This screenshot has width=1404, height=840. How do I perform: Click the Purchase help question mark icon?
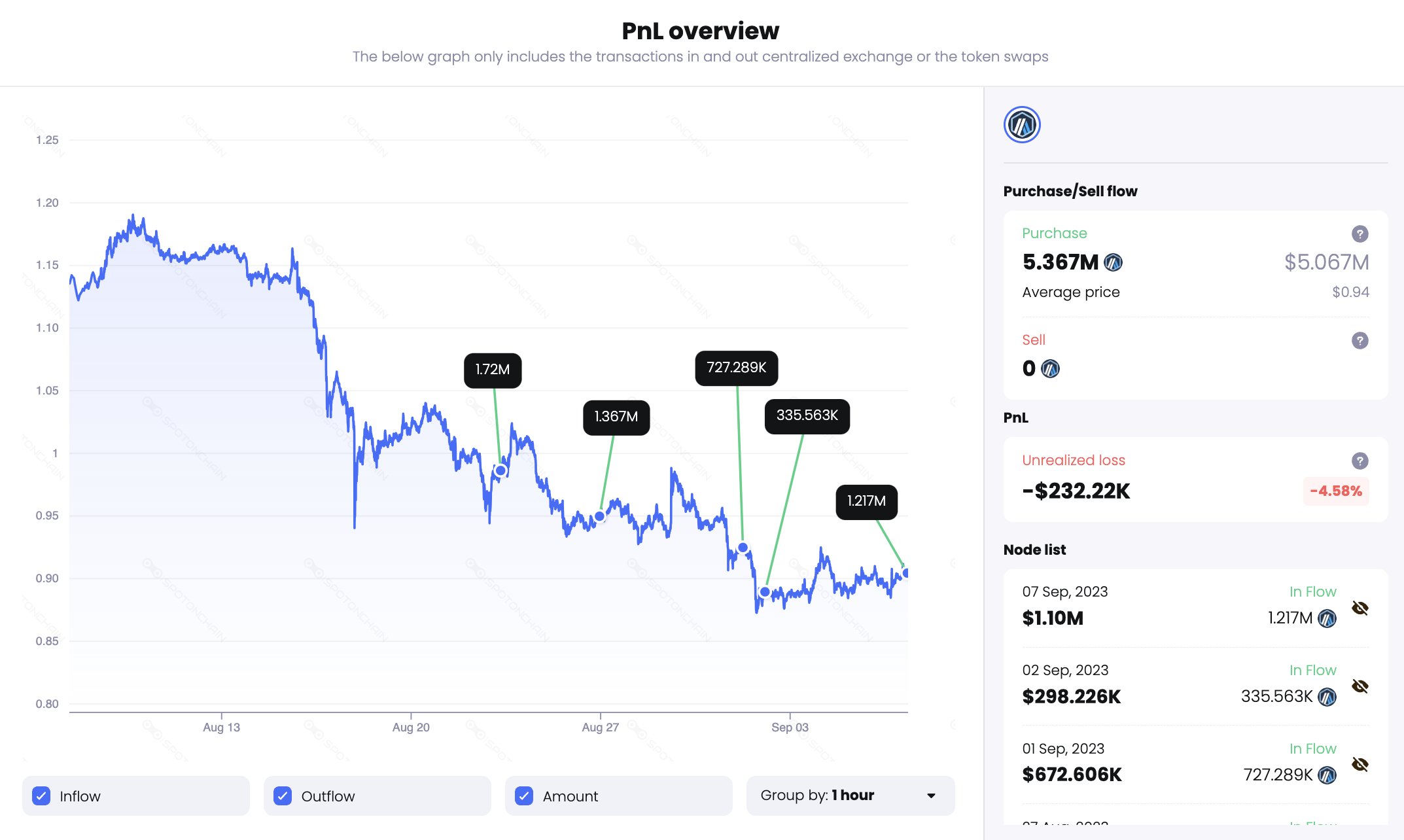1360,234
